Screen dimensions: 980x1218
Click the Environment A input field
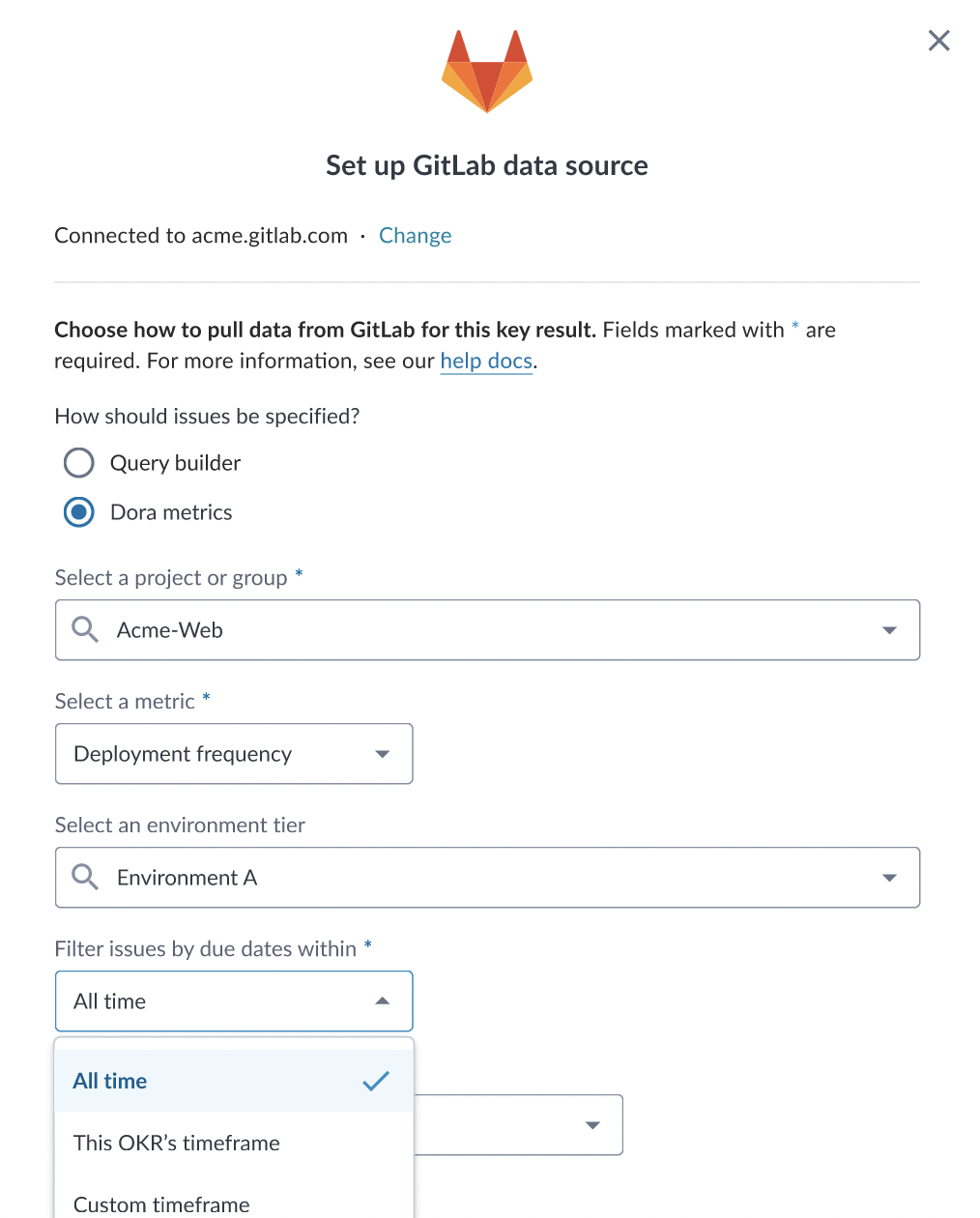pyautogui.click(x=487, y=878)
